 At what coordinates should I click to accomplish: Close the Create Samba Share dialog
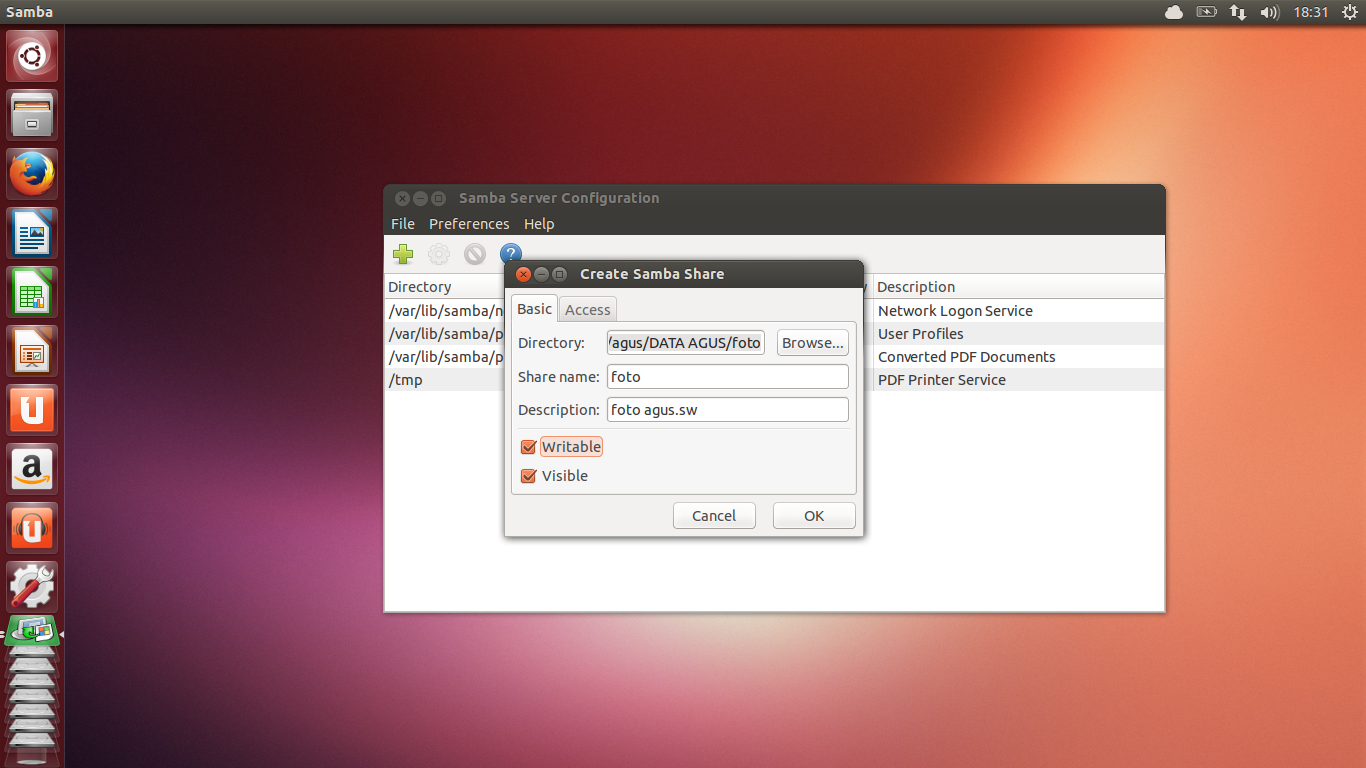tap(523, 274)
